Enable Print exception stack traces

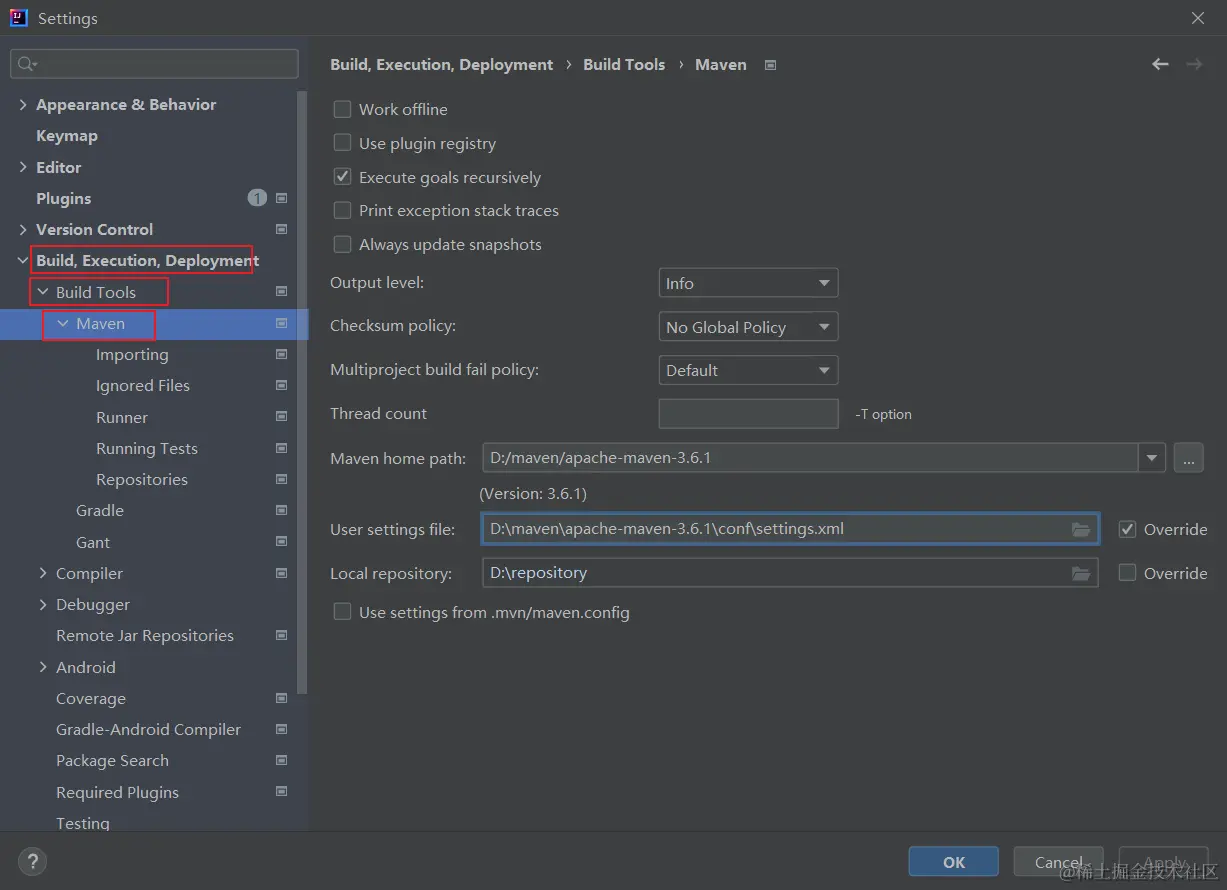(x=342, y=210)
